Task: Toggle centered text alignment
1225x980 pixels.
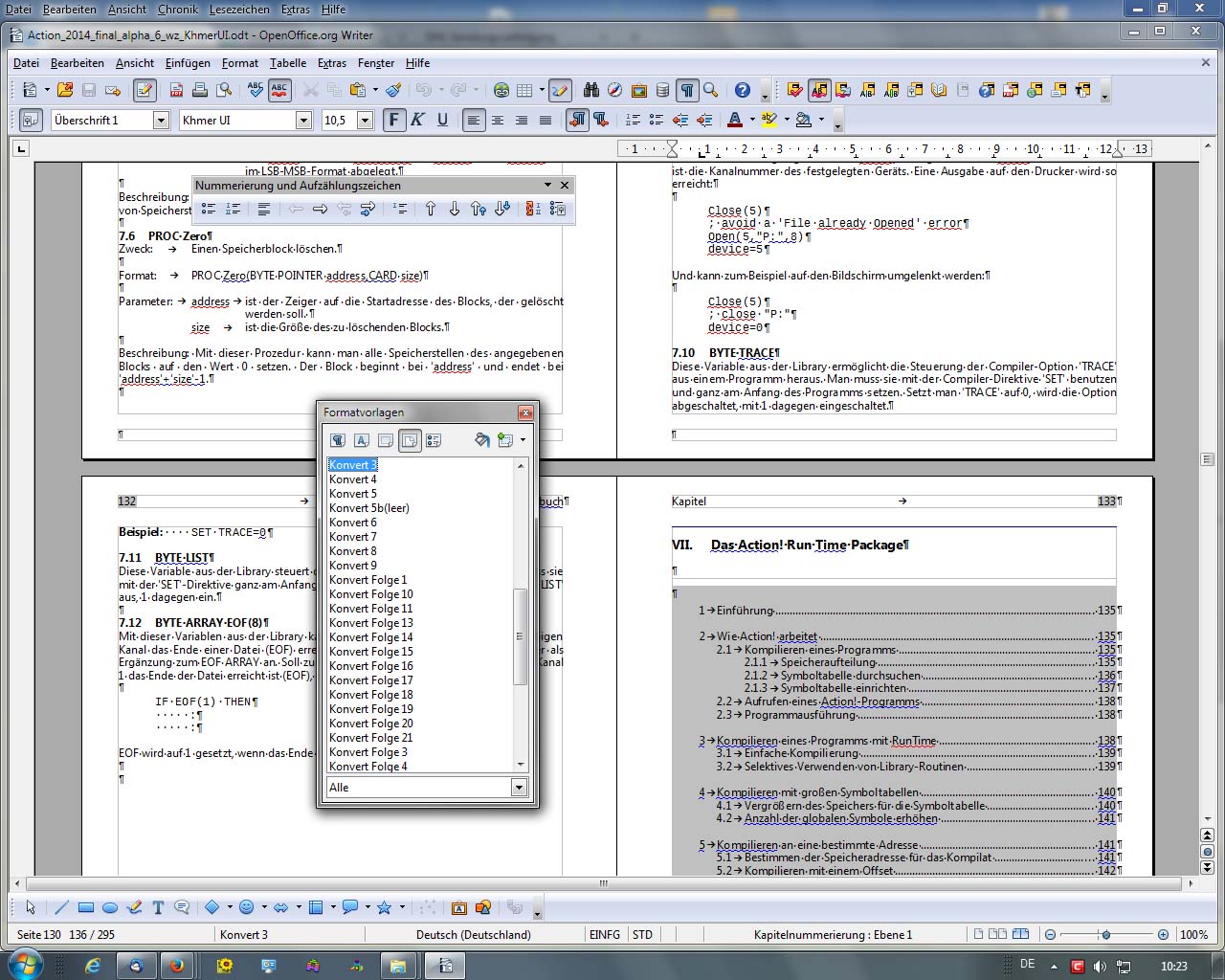Action: (x=498, y=120)
